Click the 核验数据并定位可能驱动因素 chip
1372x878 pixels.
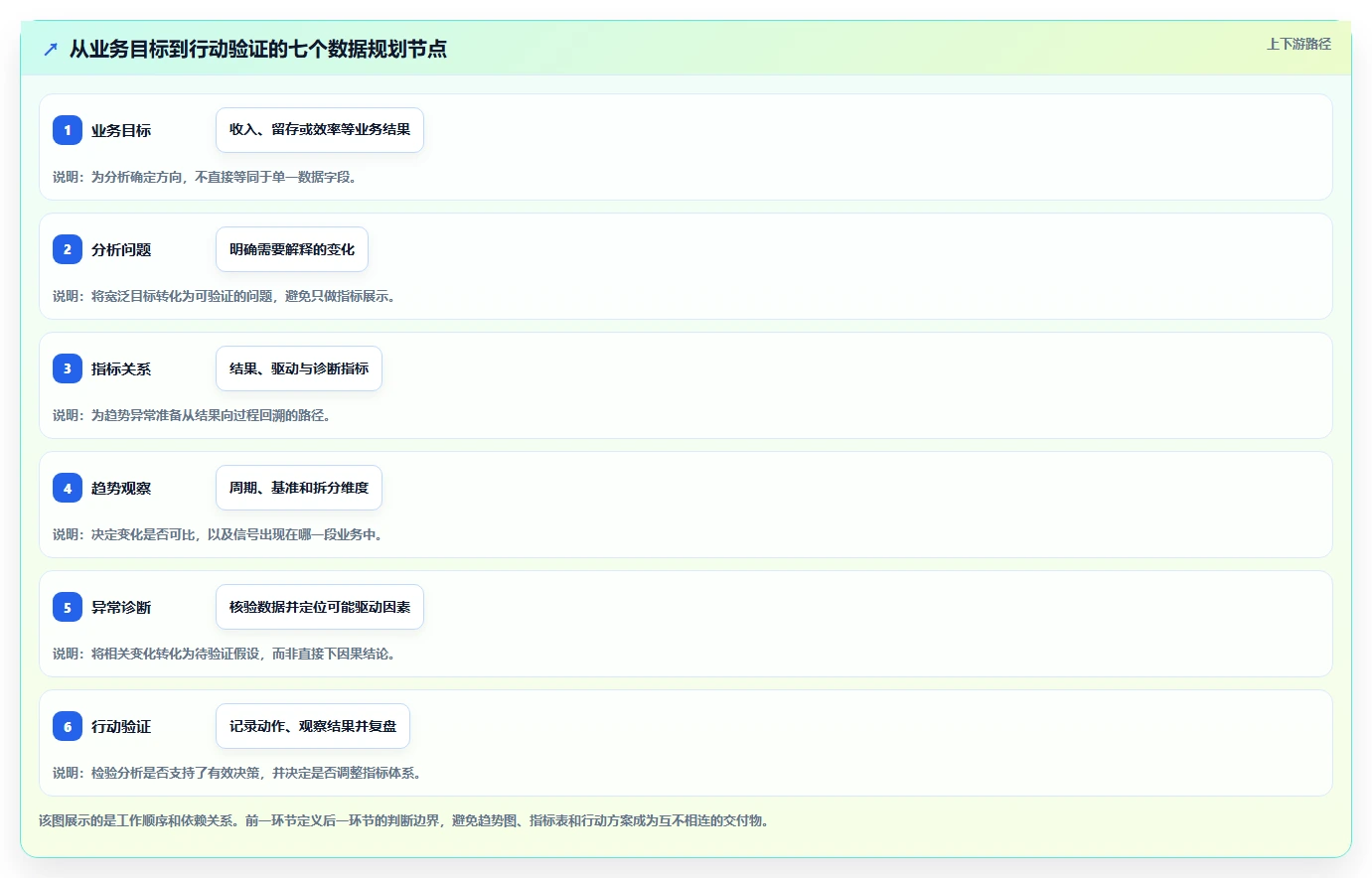[x=320, y=607]
